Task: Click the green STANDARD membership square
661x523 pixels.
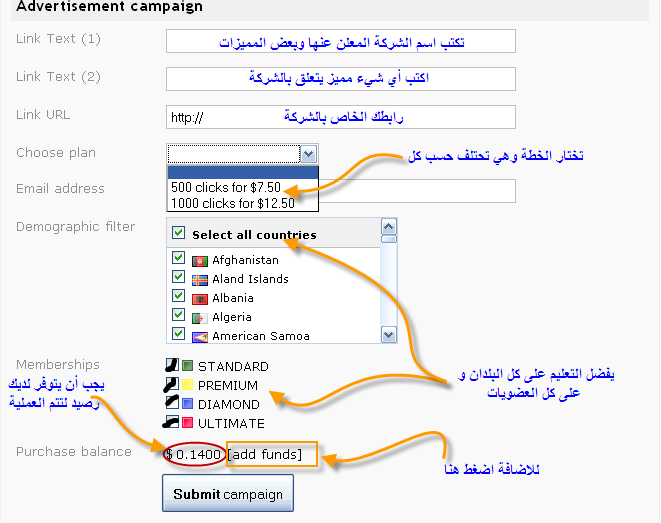Action: click(x=187, y=367)
